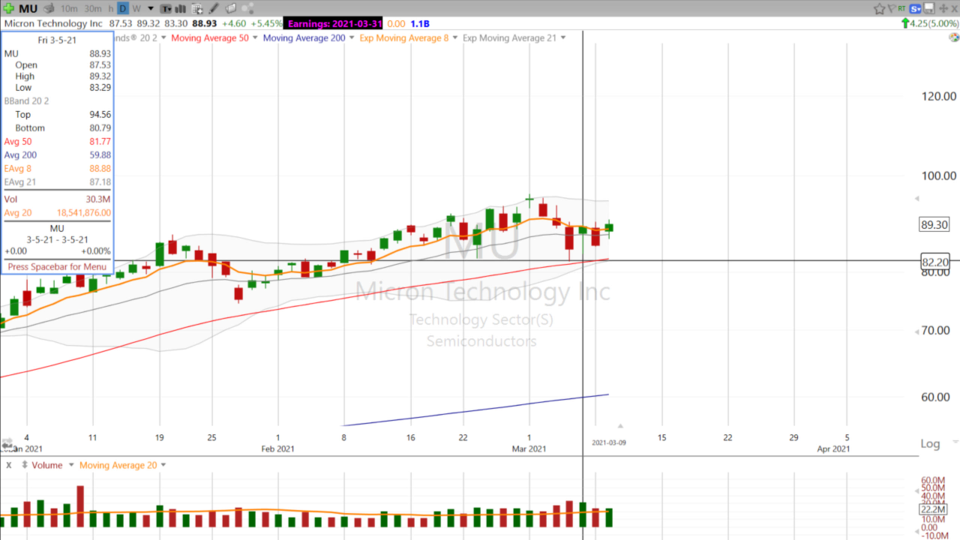Switch to the 10m time frame

coord(69,9)
